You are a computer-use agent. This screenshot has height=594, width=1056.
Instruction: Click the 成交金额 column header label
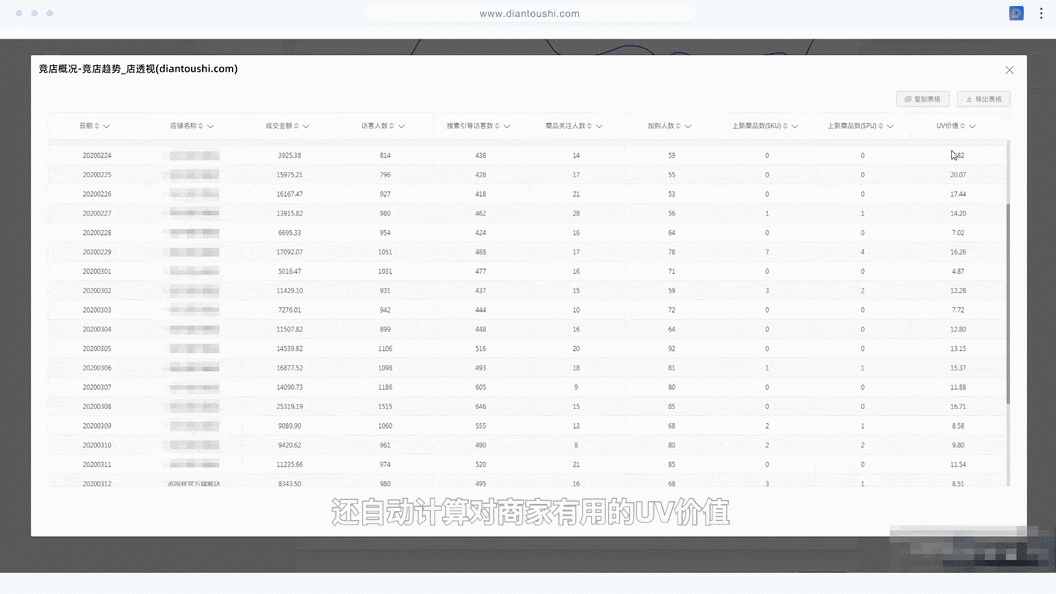click(x=279, y=126)
